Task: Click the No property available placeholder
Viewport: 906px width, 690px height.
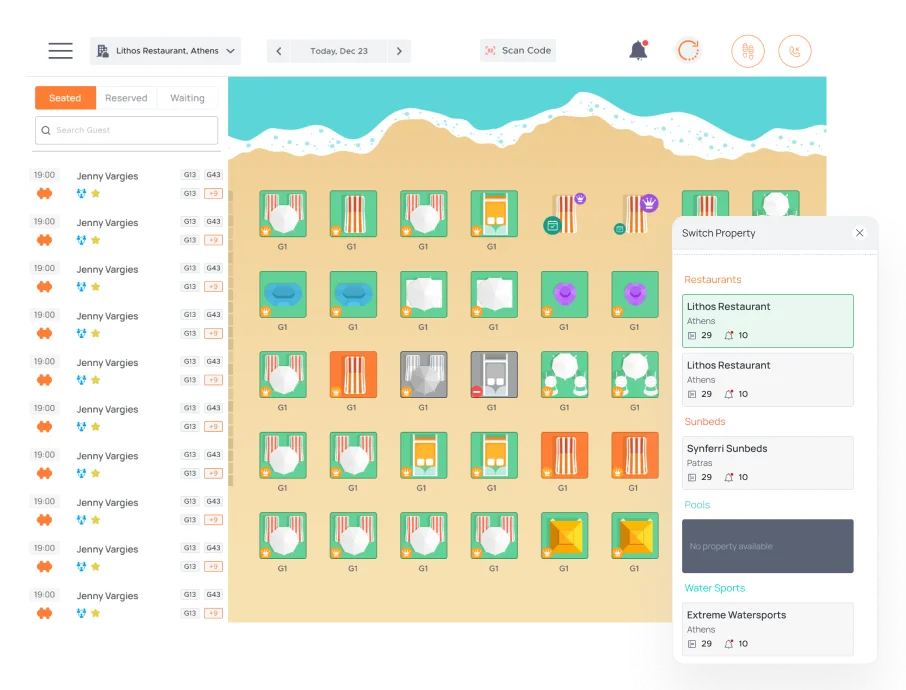Action: (767, 546)
